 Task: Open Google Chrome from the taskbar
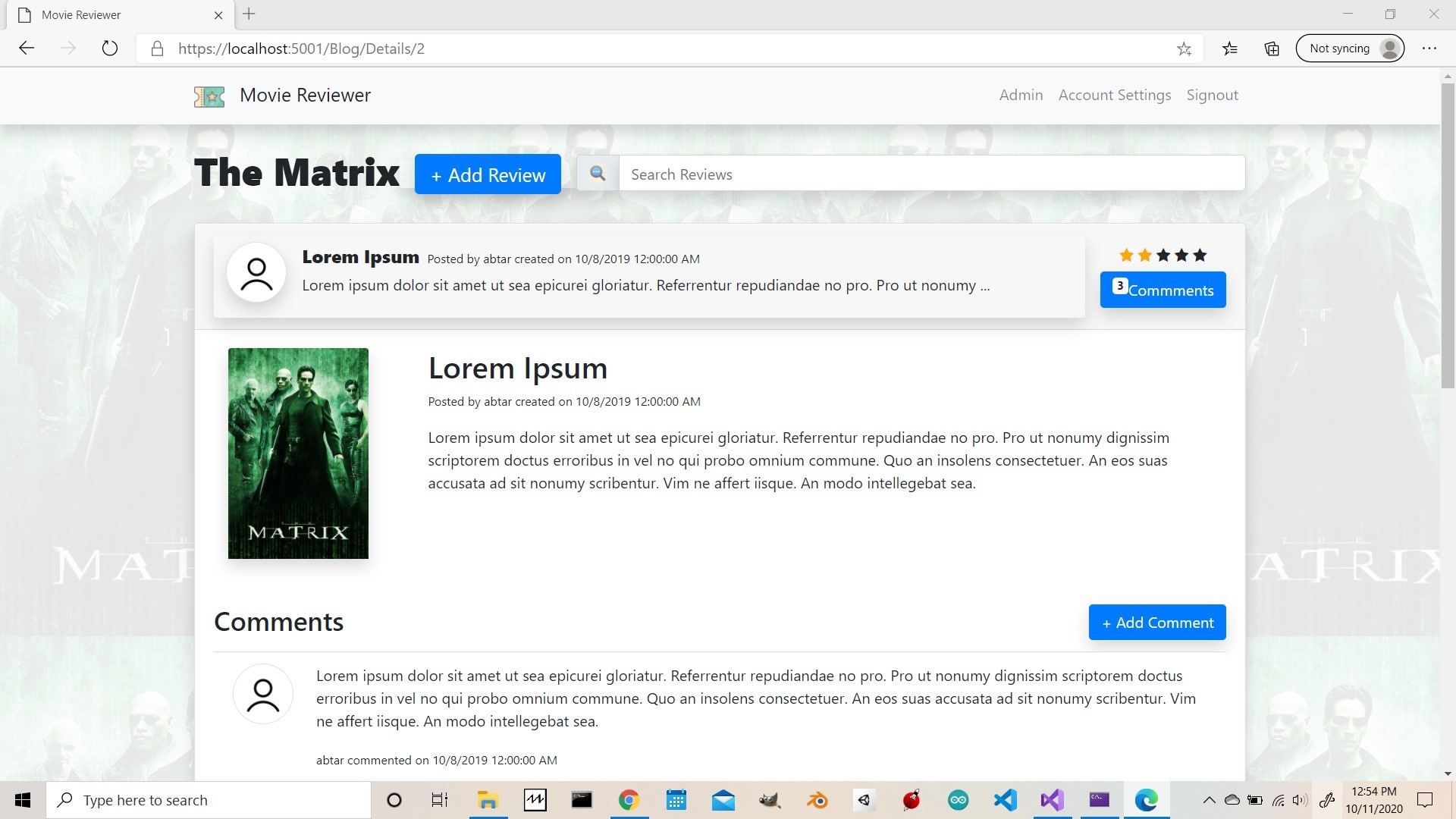pos(629,800)
